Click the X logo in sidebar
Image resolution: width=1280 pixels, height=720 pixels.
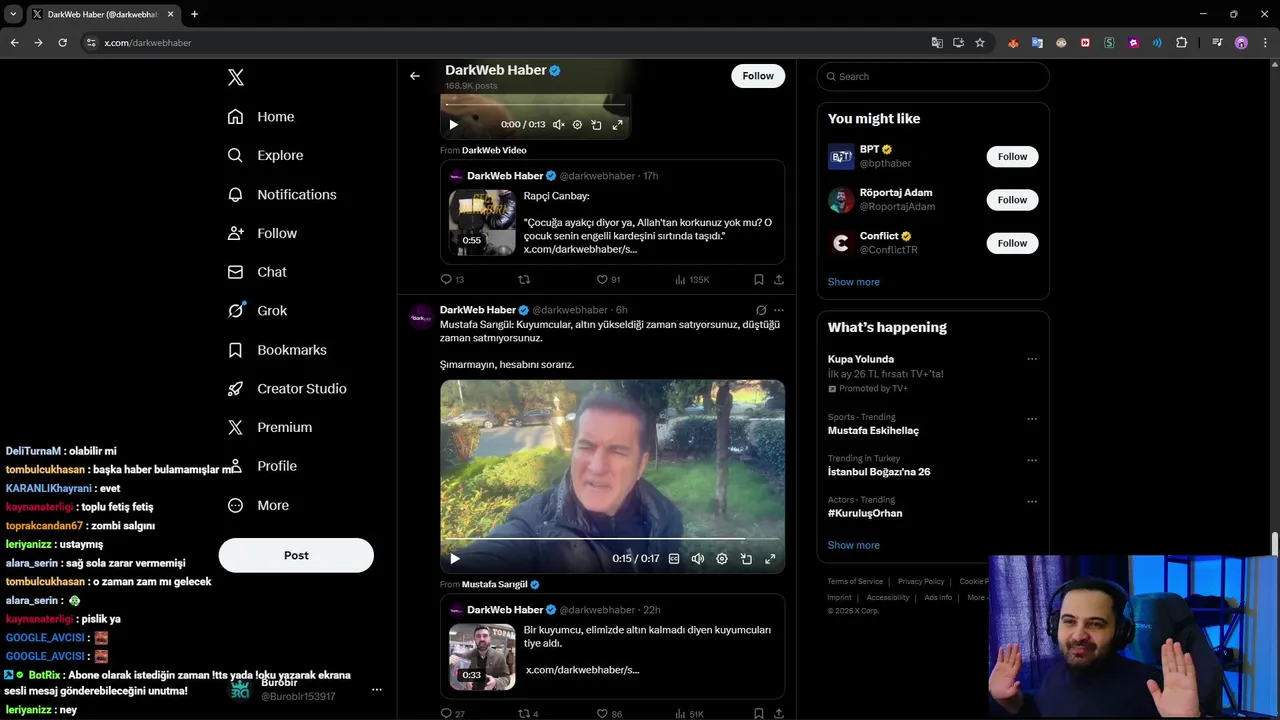[x=235, y=77]
